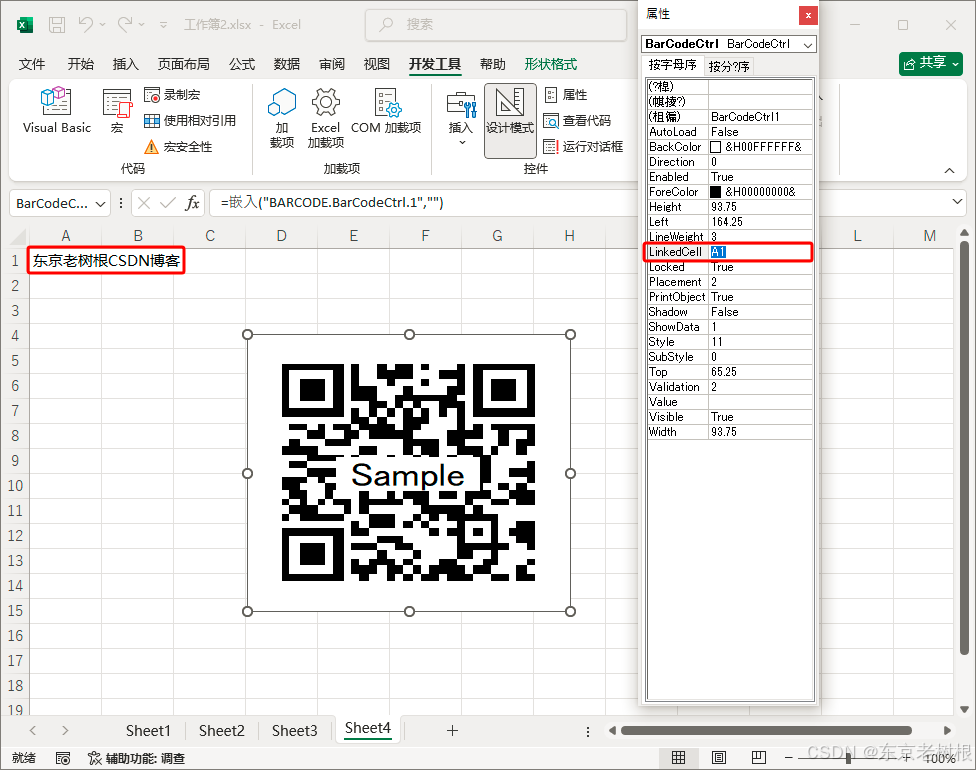Switch to Normal view in status bar
Viewport: 976px width, 770px height.
[x=678, y=758]
